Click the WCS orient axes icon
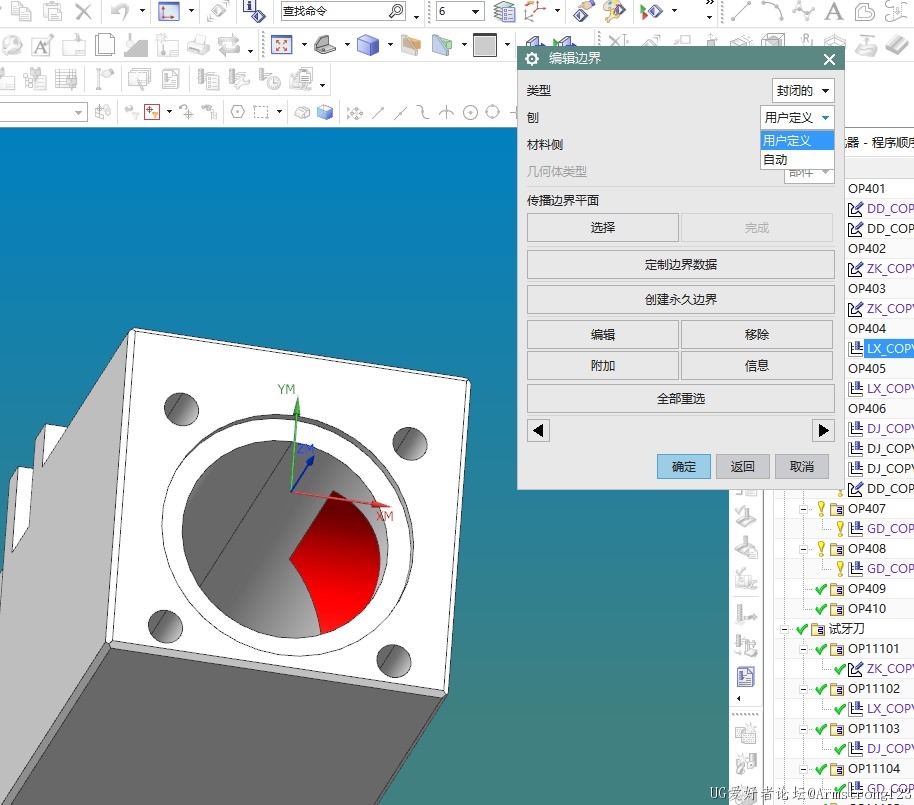The height and width of the screenshot is (805, 914). coord(536,11)
